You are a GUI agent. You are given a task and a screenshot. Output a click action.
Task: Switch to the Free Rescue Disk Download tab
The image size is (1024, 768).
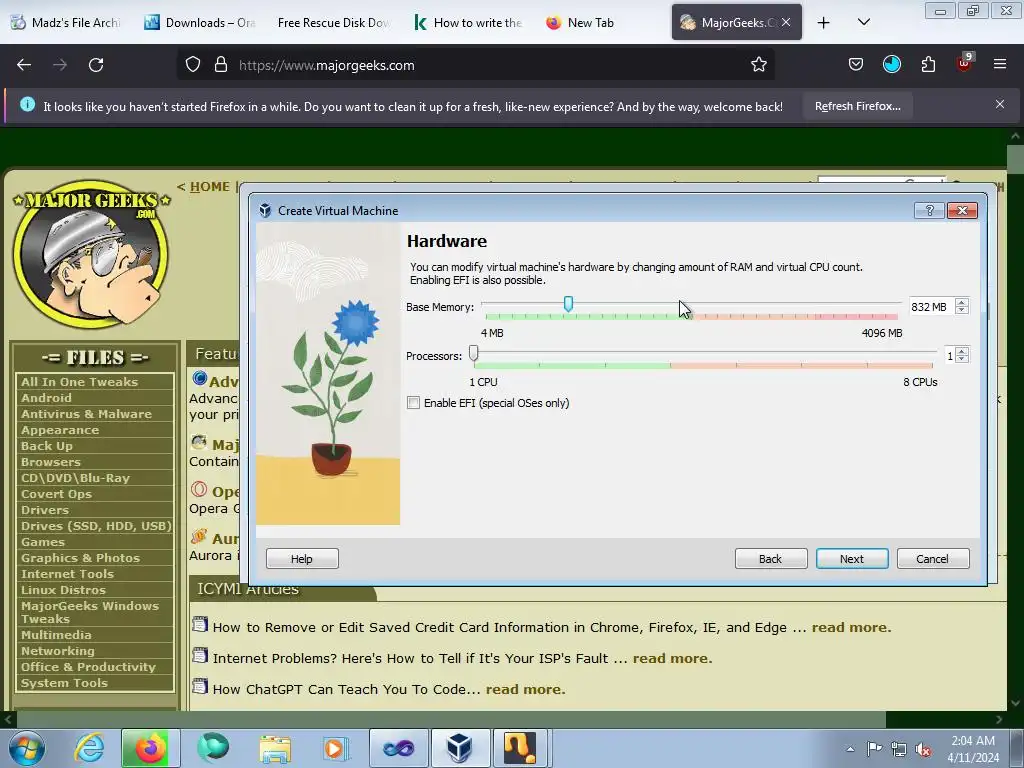pyautogui.click(x=332, y=23)
